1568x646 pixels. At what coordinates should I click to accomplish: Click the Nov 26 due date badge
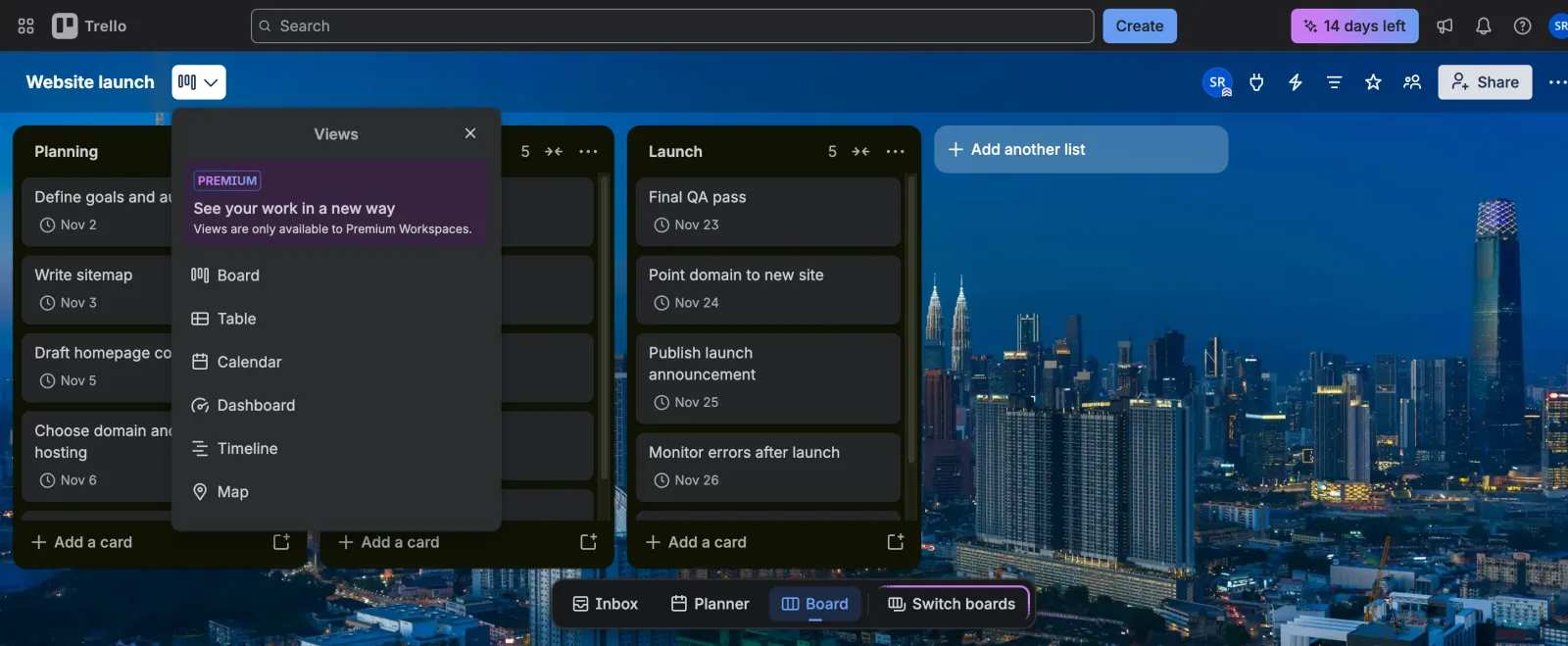686,480
